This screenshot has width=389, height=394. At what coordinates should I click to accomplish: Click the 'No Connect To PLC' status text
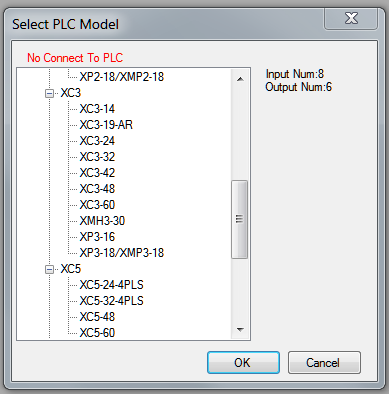click(x=75, y=58)
